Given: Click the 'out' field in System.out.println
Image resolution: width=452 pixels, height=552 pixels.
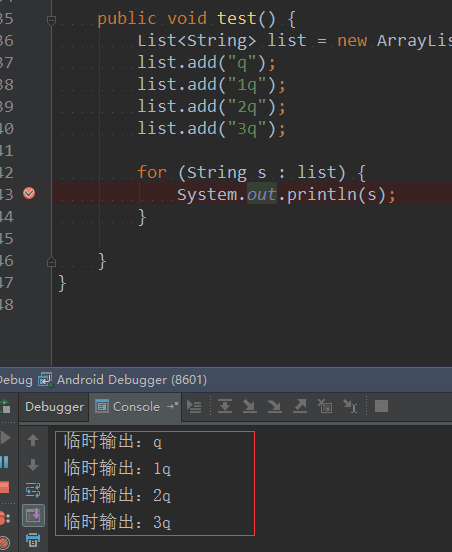Looking at the screenshot, I should click(262, 194).
